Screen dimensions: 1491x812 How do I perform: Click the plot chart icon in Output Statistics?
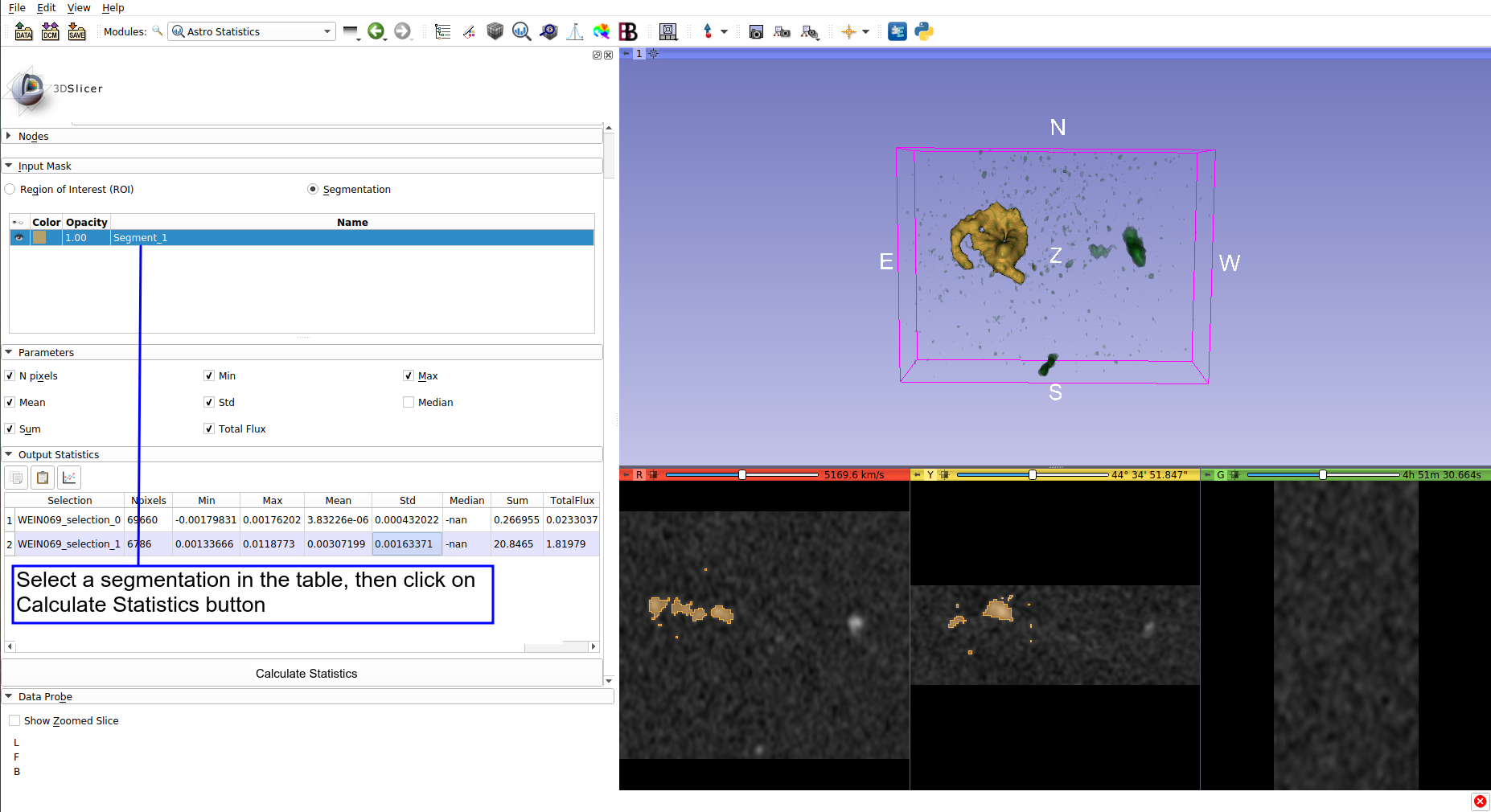point(69,478)
